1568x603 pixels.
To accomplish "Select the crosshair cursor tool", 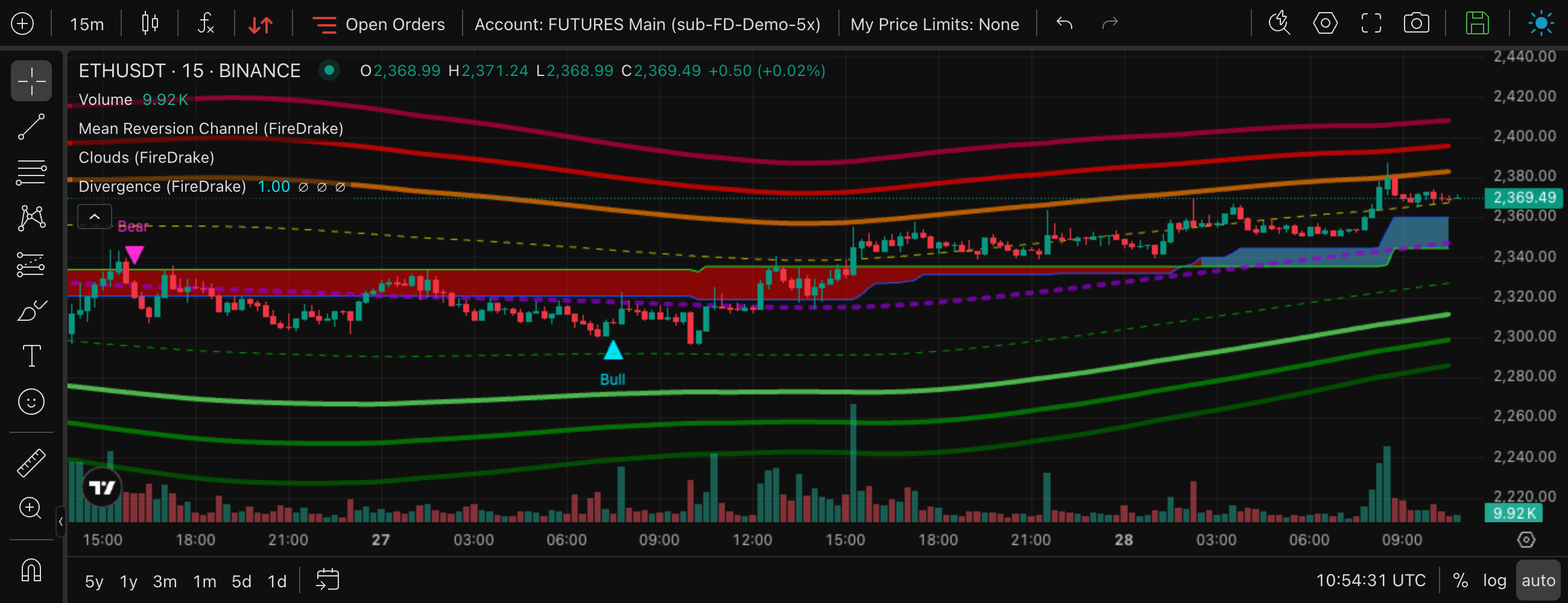I will coord(31,81).
